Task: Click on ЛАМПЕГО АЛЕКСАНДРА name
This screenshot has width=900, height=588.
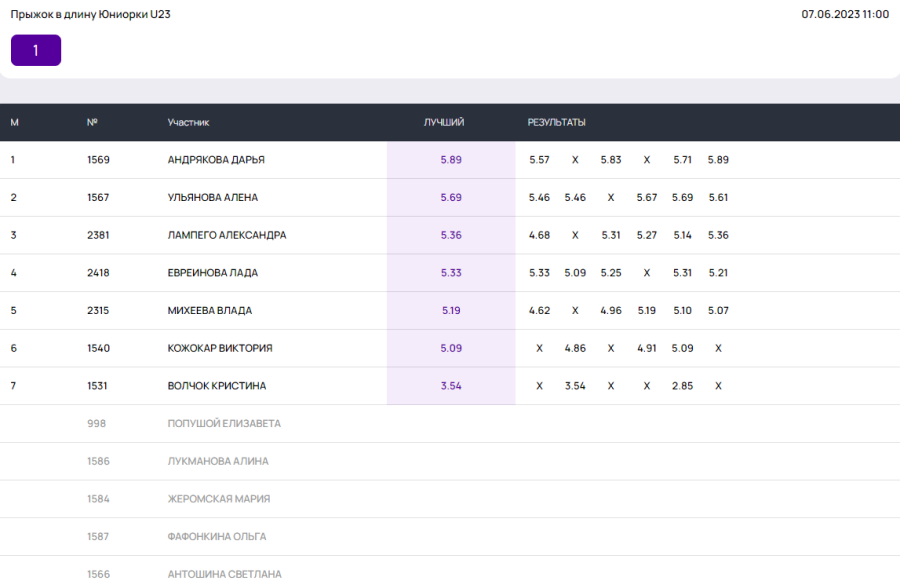Action: click(227, 235)
